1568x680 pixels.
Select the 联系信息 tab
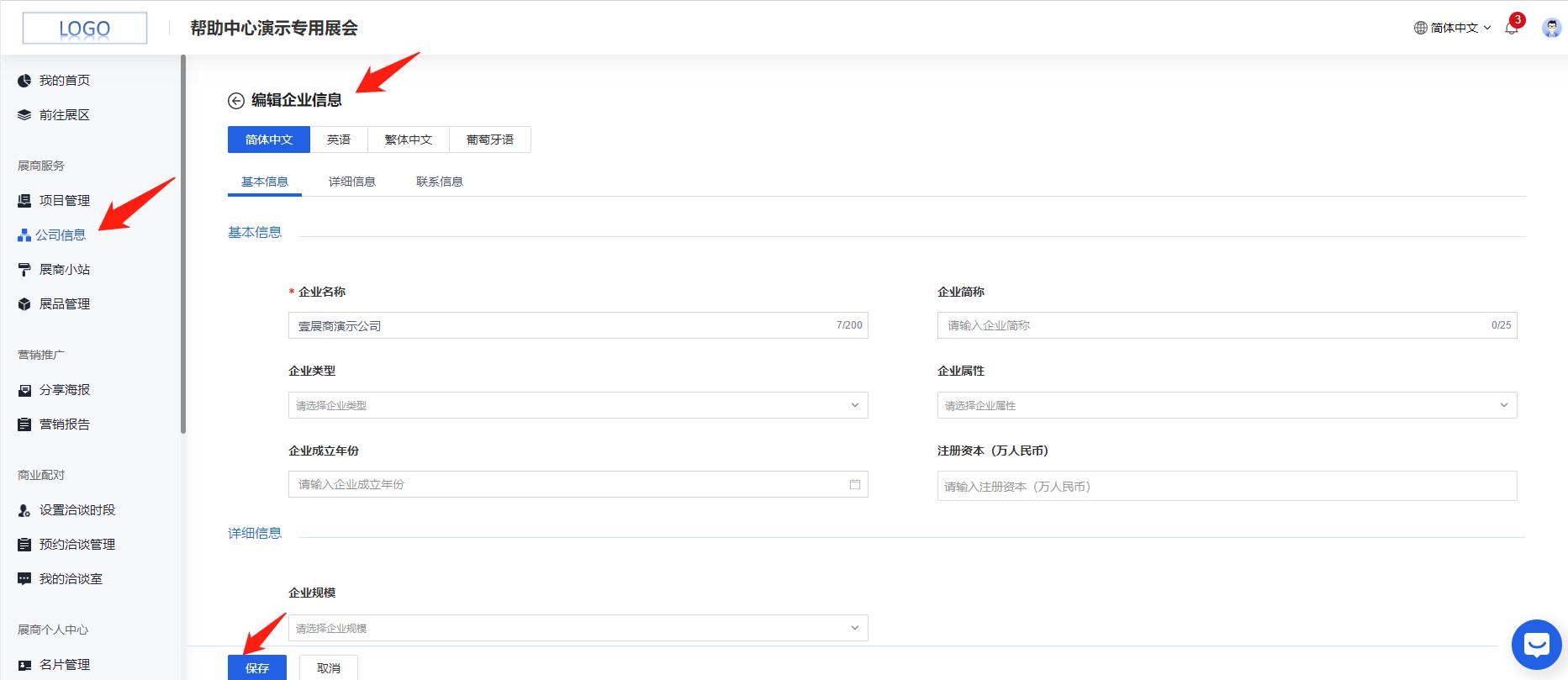click(x=439, y=182)
